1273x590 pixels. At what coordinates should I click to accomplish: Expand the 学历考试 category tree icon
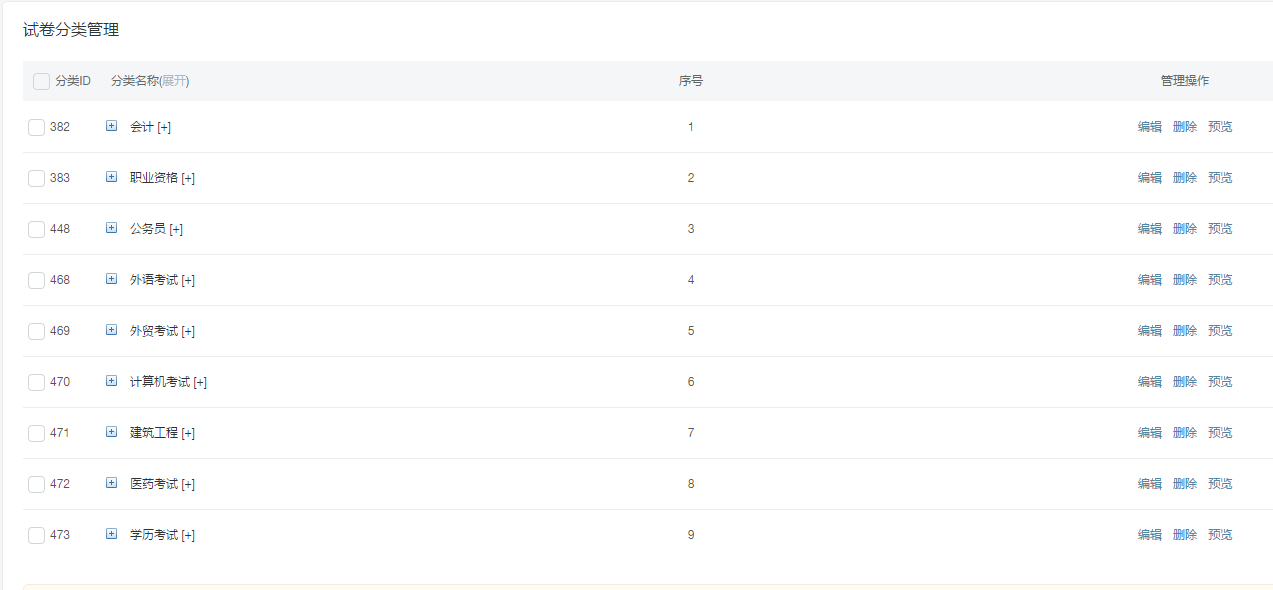click(x=111, y=534)
